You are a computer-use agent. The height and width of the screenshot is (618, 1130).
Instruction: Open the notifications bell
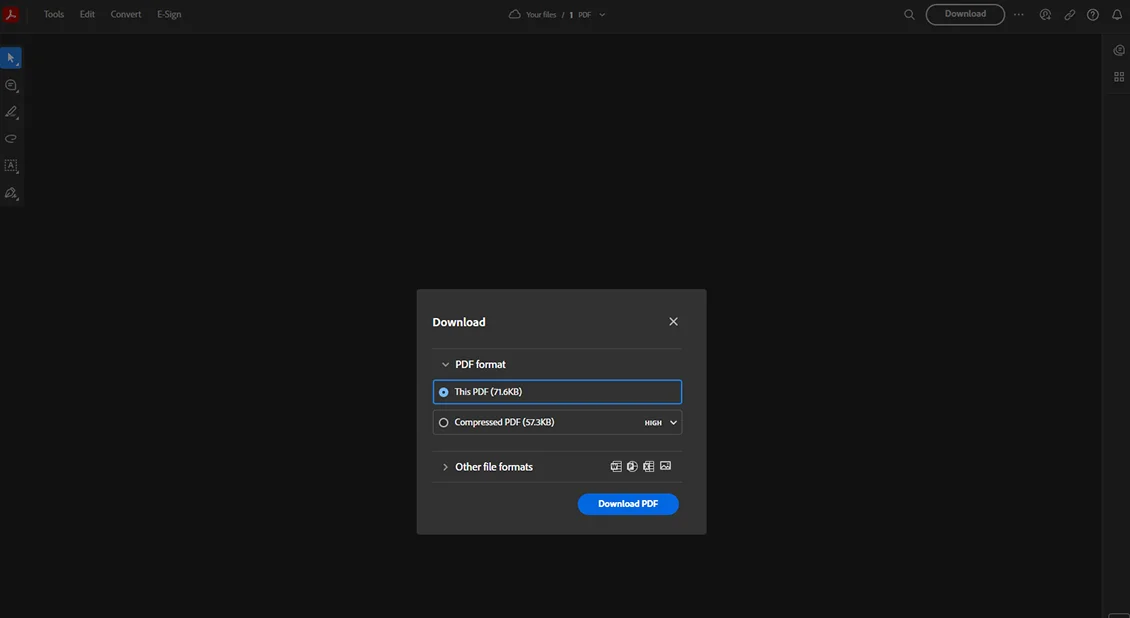coord(1117,14)
